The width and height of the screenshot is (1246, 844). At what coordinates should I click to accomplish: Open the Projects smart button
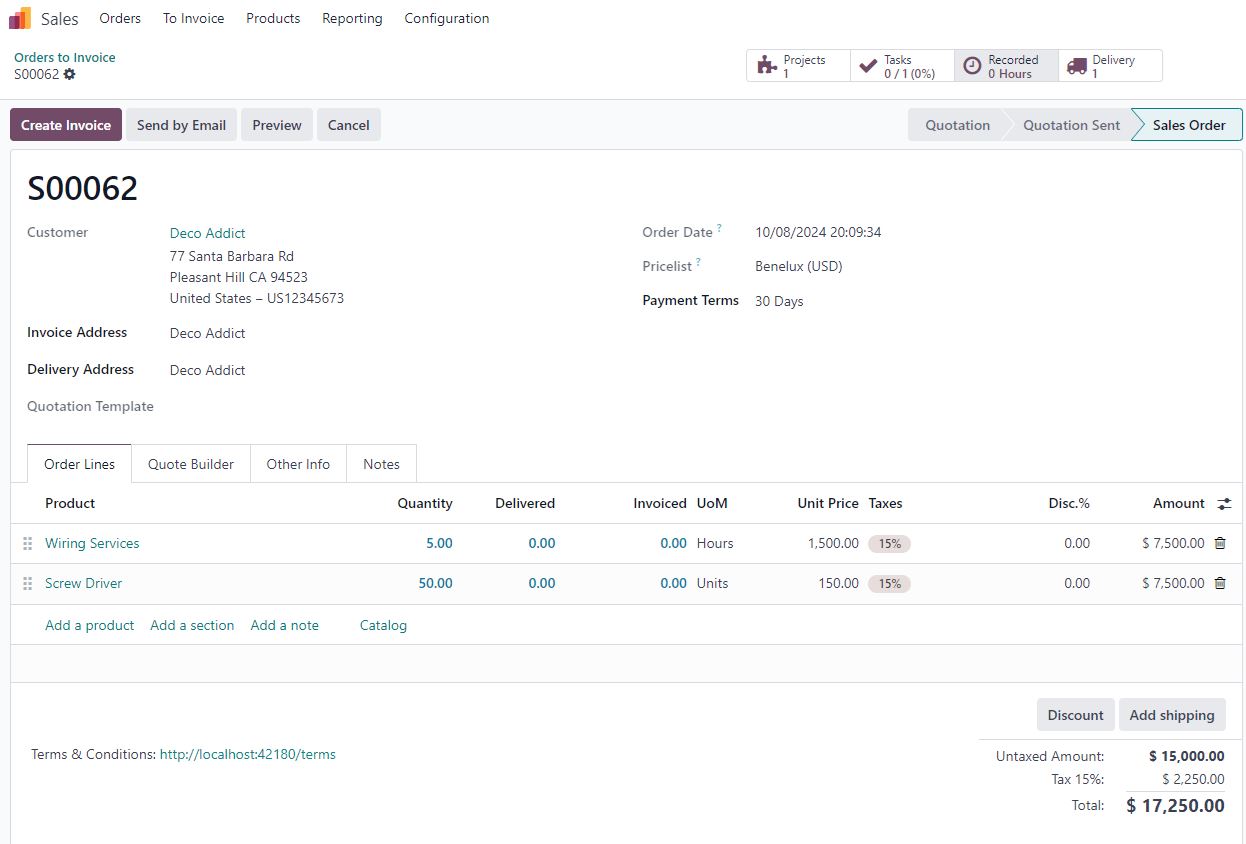[798, 66]
